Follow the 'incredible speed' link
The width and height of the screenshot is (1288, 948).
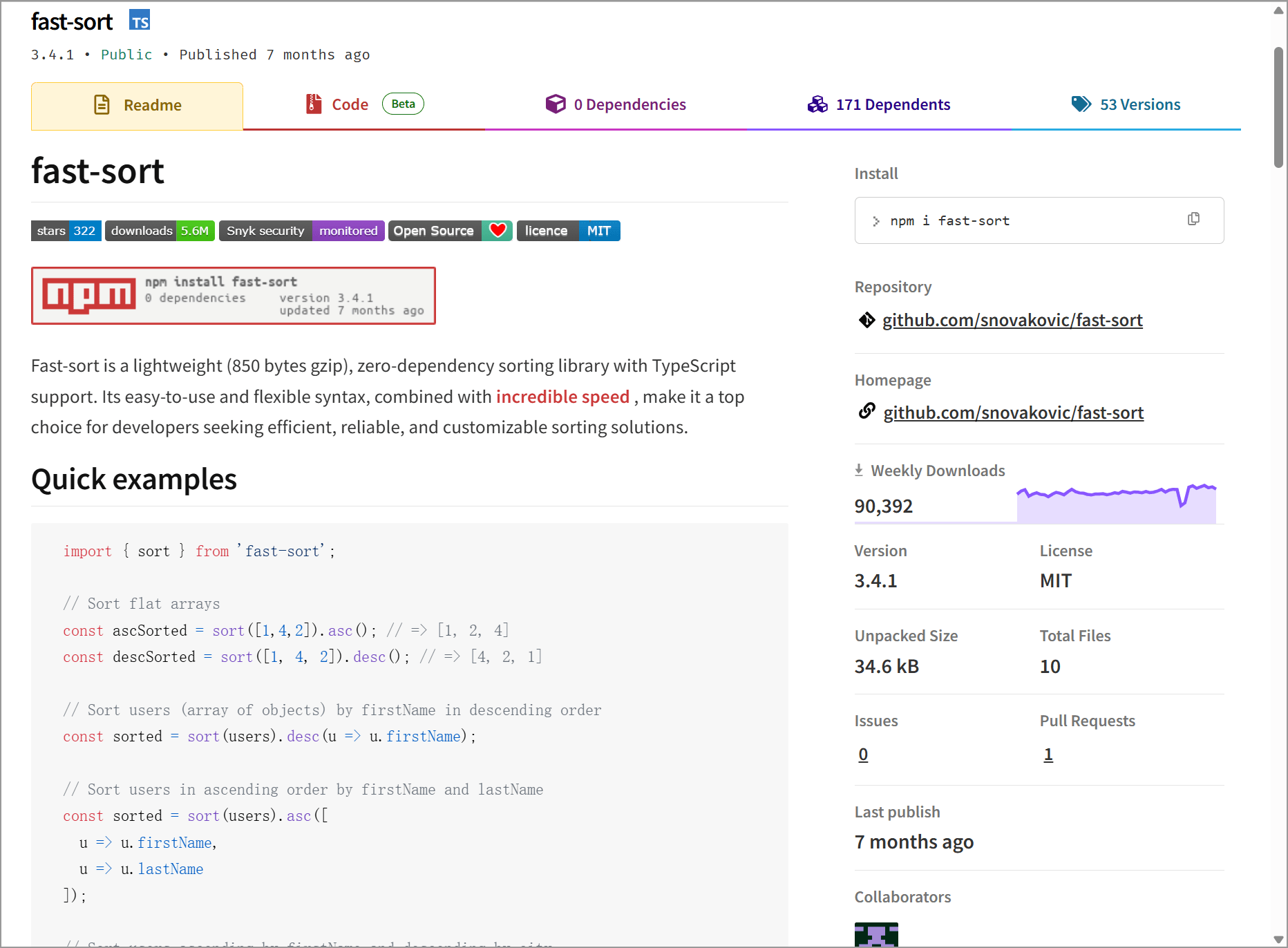[x=562, y=397]
